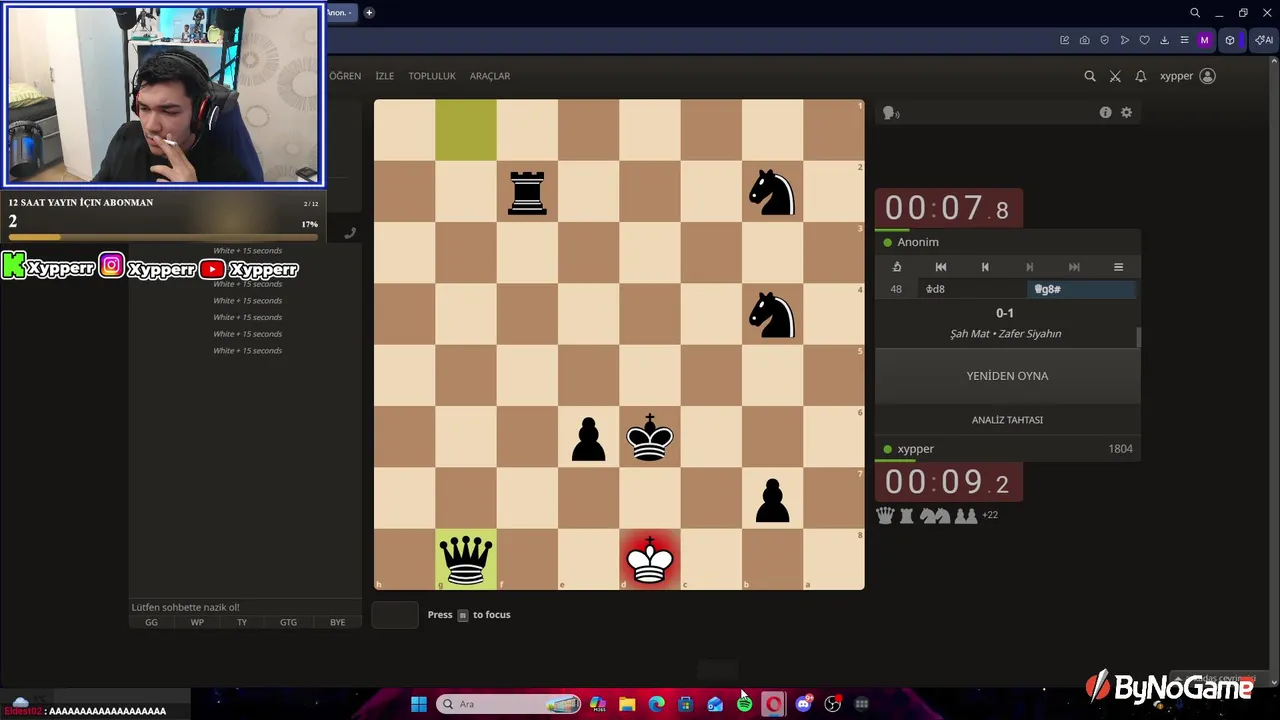Open game info icon

coord(1105,113)
